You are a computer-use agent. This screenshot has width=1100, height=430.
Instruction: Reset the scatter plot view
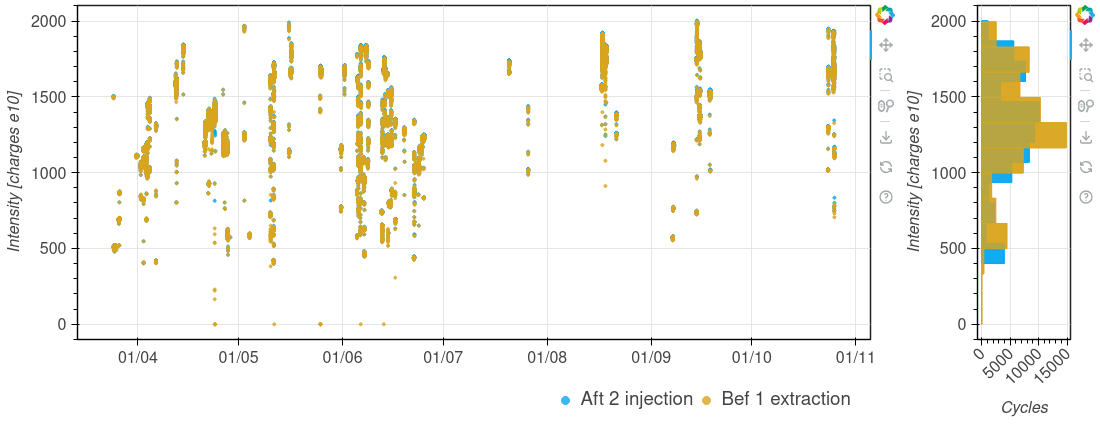(885, 167)
